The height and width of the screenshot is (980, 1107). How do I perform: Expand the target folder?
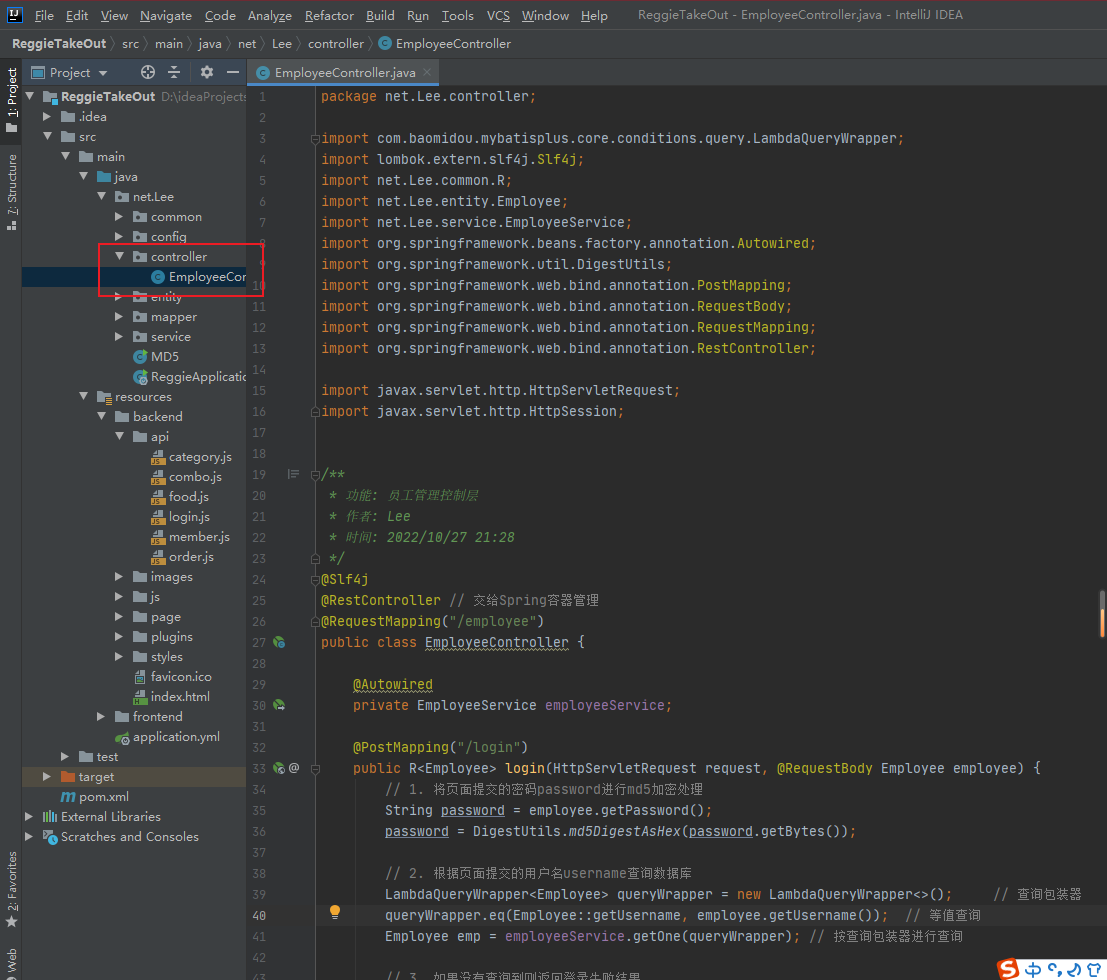click(x=47, y=776)
